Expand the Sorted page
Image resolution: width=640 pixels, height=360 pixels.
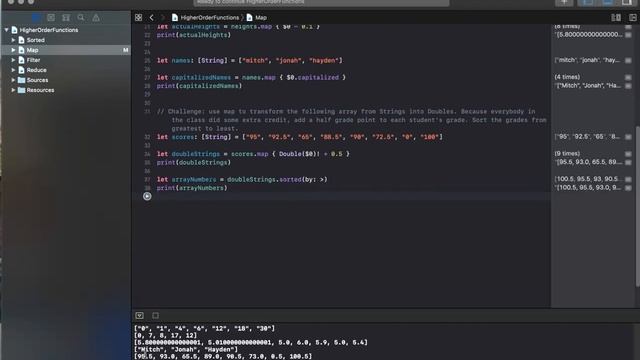pos(13,40)
